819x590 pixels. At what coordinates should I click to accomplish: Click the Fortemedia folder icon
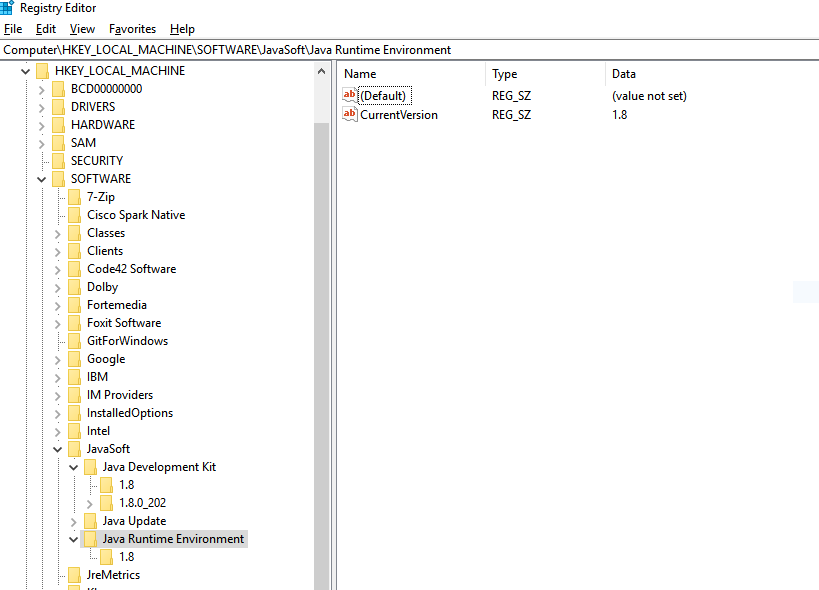tap(75, 305)
